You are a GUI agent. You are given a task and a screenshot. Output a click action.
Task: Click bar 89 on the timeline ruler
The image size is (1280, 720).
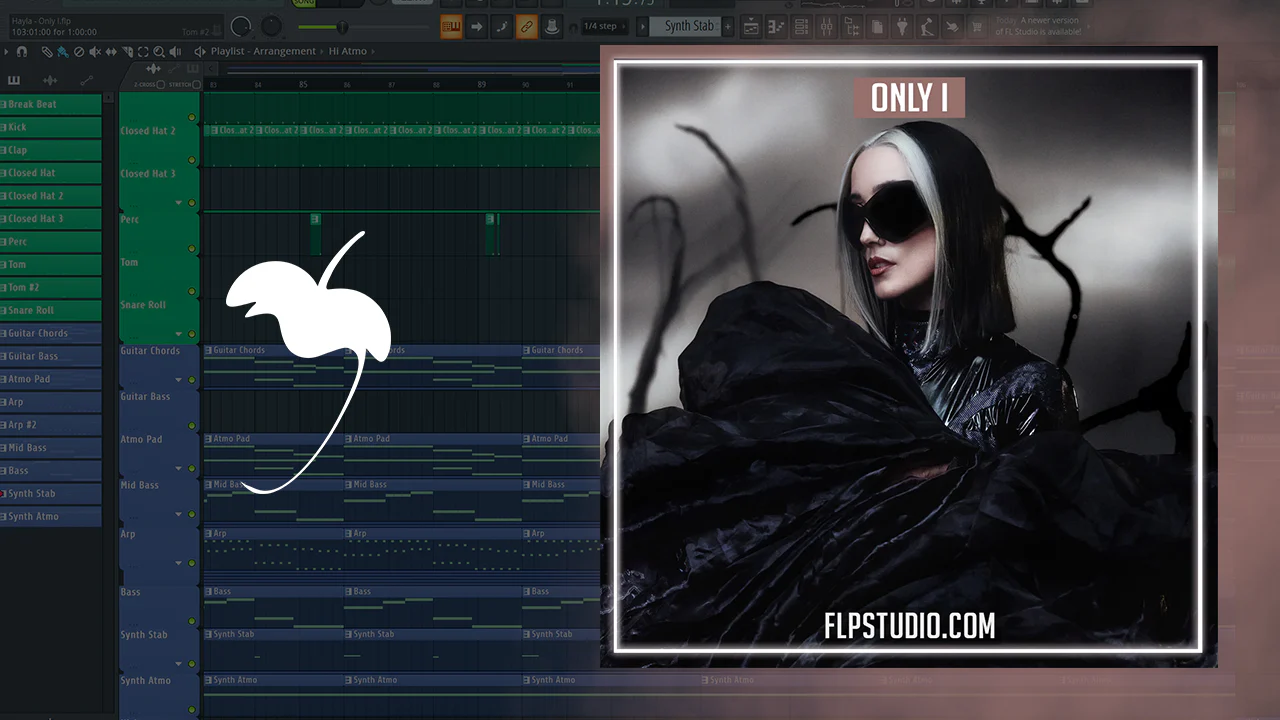point(482,85)
